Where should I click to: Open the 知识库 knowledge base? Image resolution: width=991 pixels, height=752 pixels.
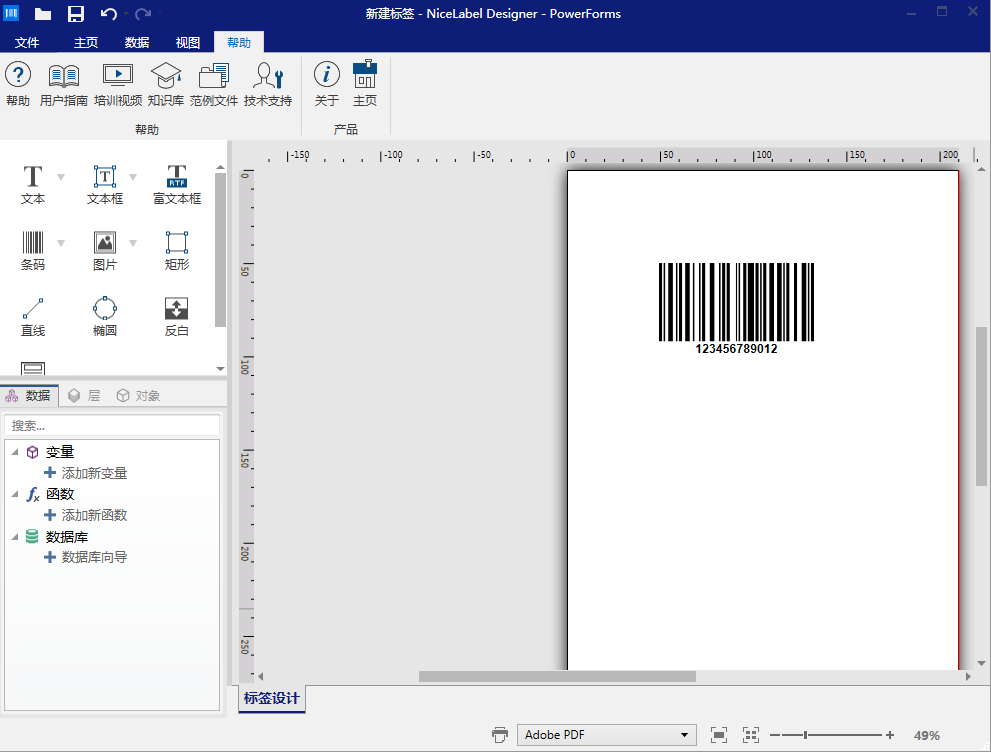(x=166, y=84)
